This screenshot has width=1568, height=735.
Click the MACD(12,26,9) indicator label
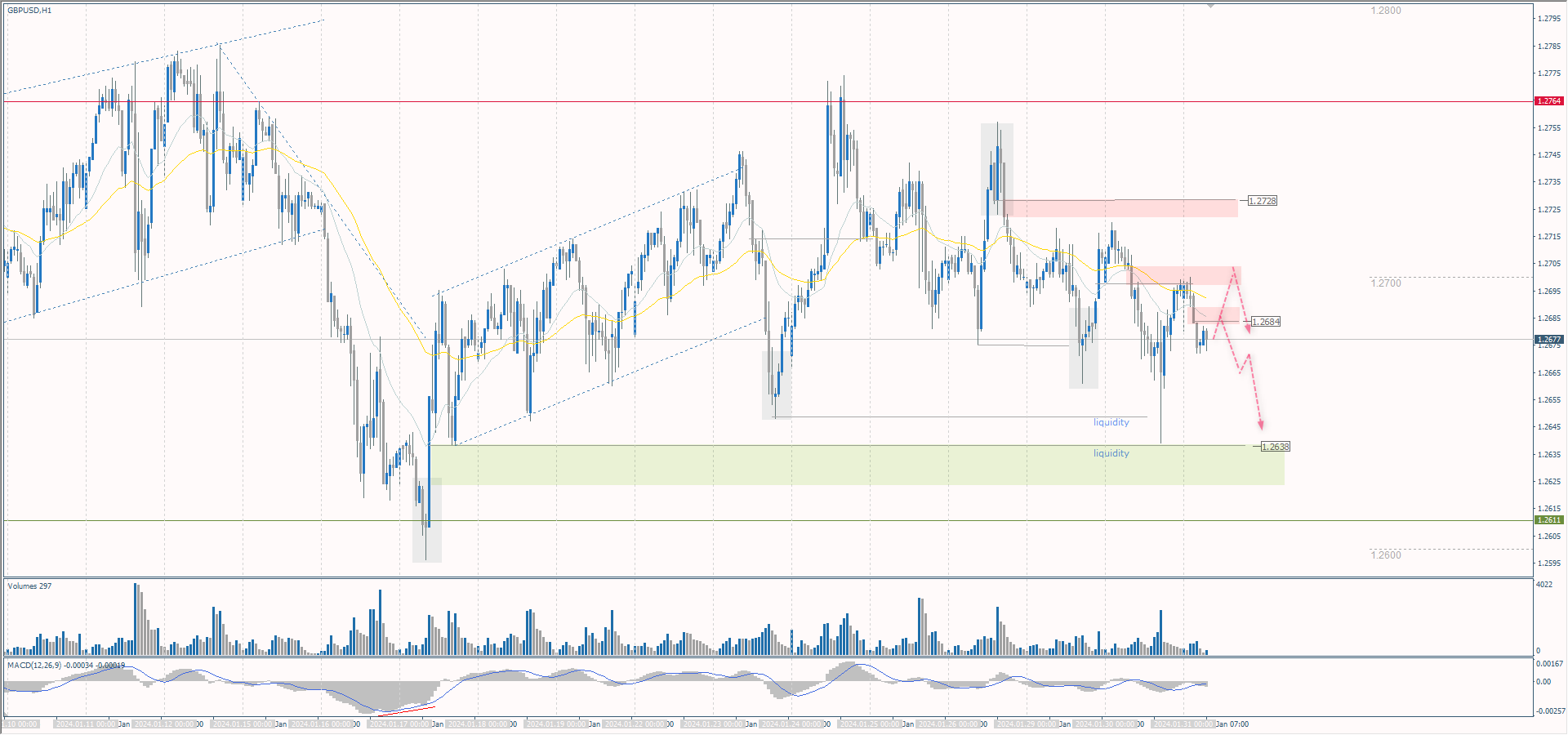(66, 666)
